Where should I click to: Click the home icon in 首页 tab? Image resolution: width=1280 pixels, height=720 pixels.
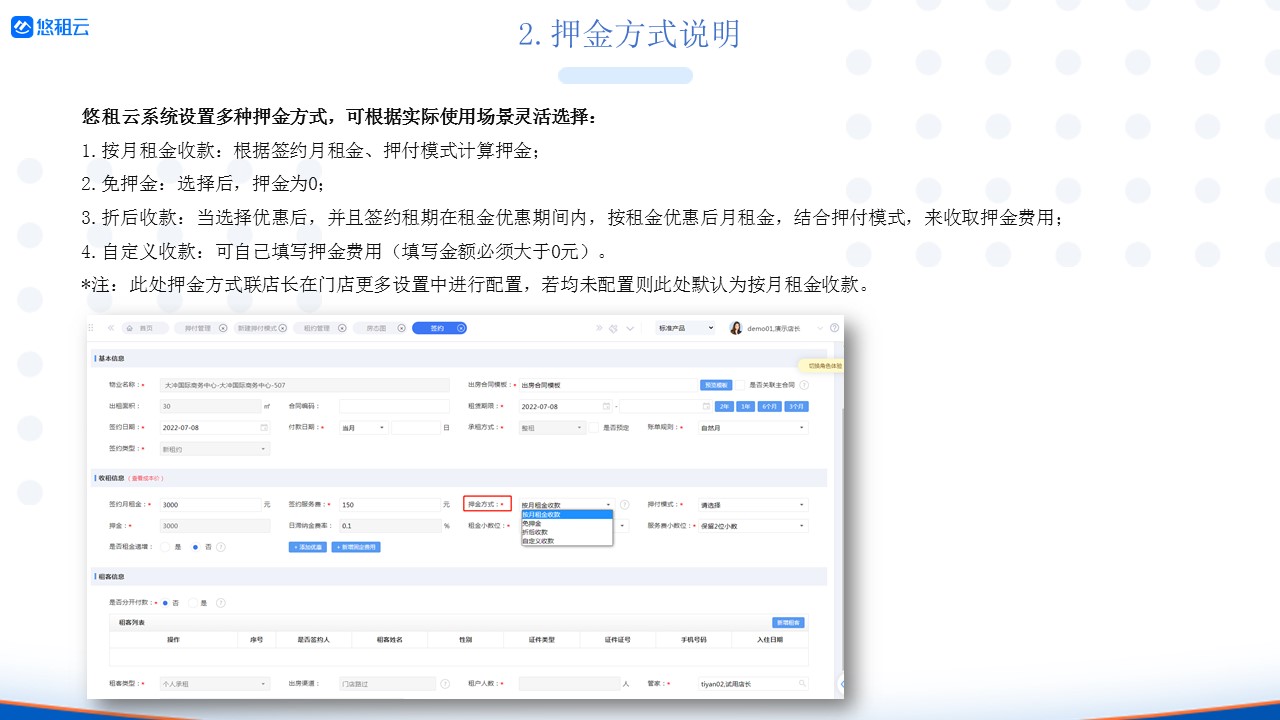(130, 328)
